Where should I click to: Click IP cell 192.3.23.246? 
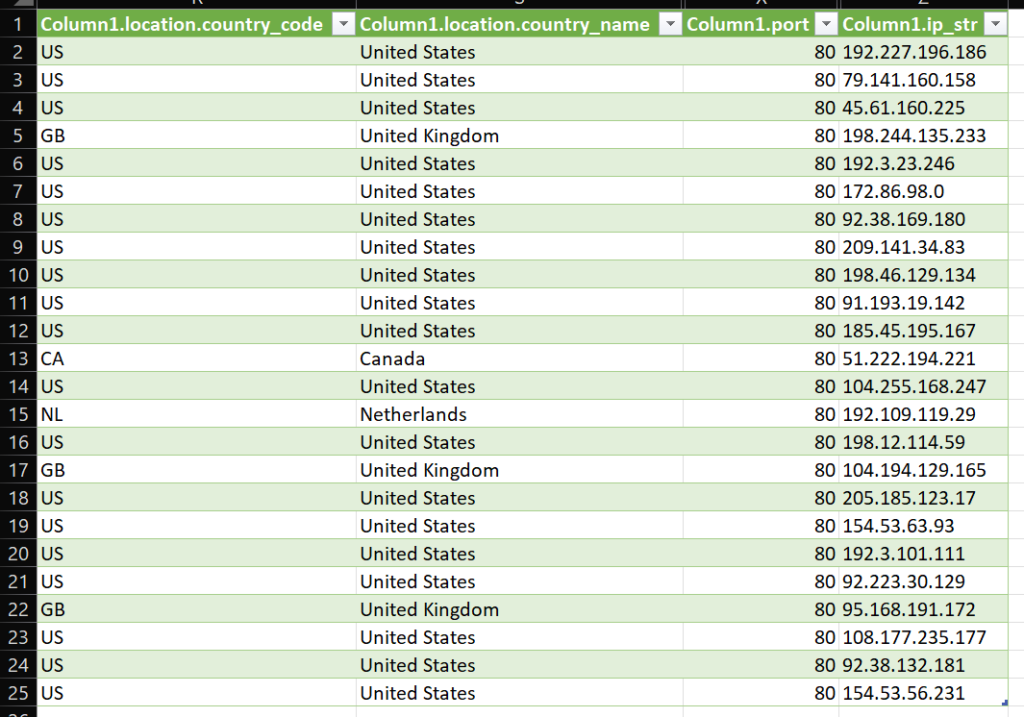pos(923,163)
